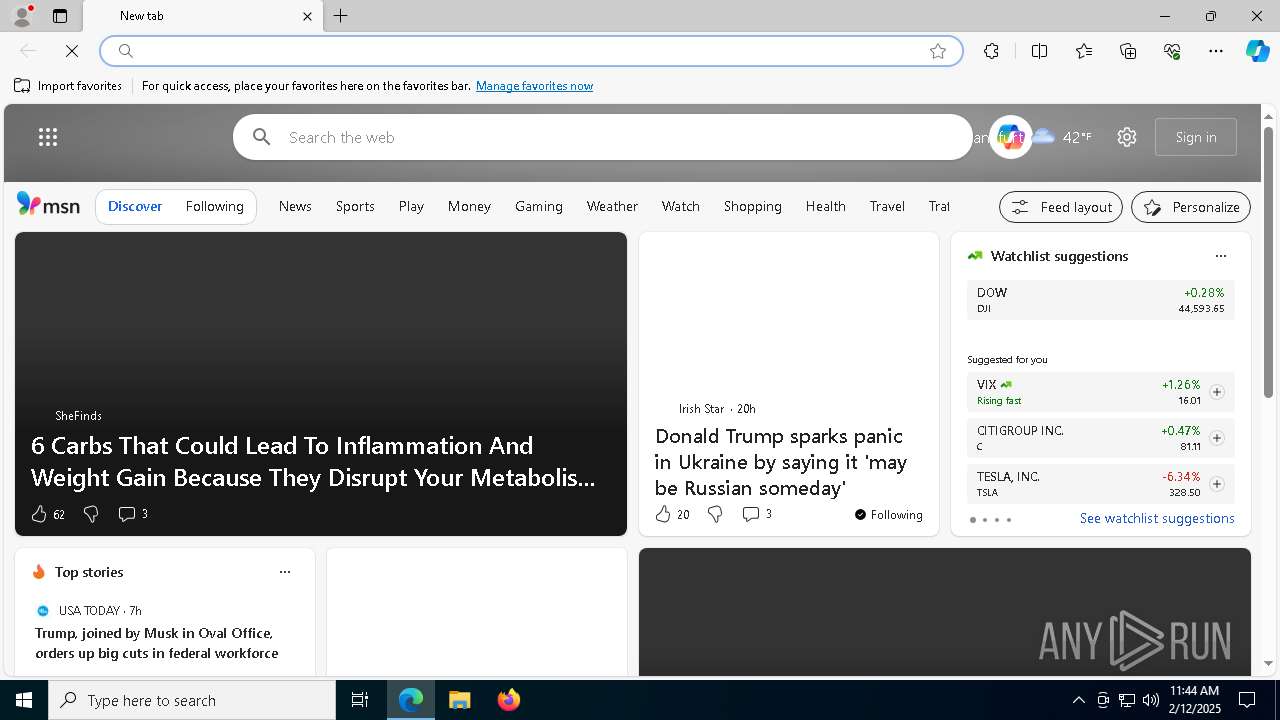Stop loading the page

[x=72, y=51]
